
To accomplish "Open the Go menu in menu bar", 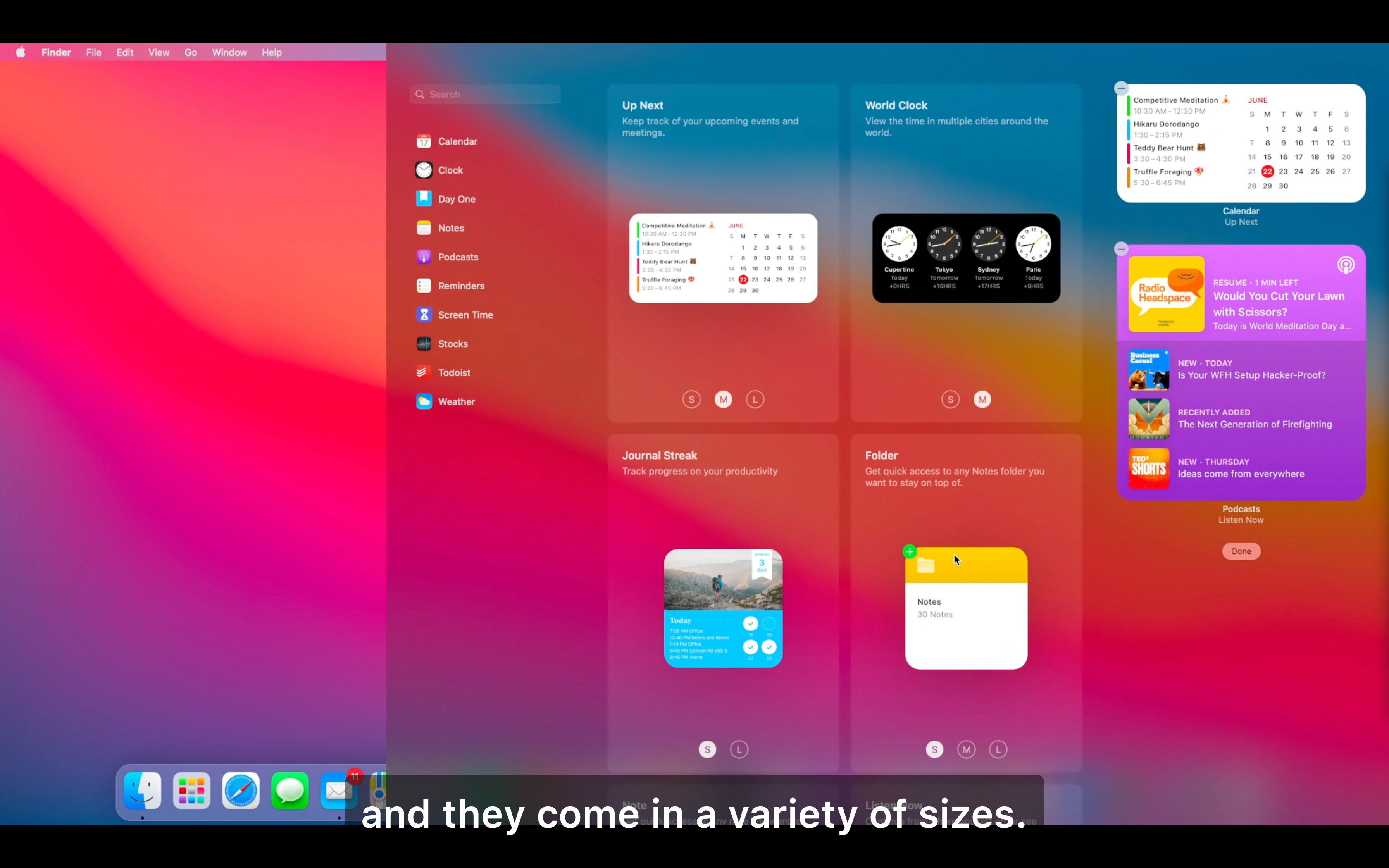I will (x=191, y=52).
